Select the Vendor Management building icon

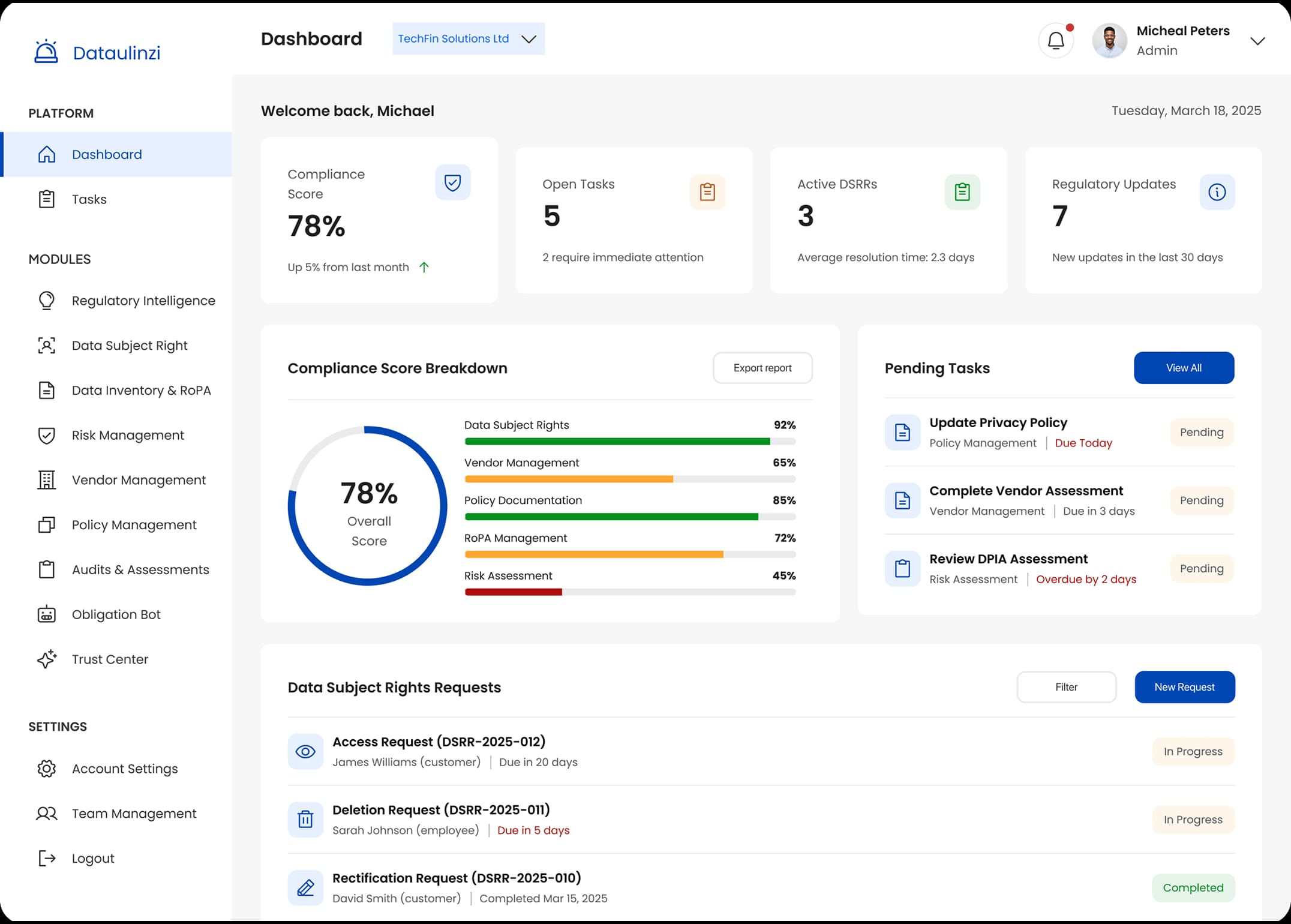coord(46,480)
